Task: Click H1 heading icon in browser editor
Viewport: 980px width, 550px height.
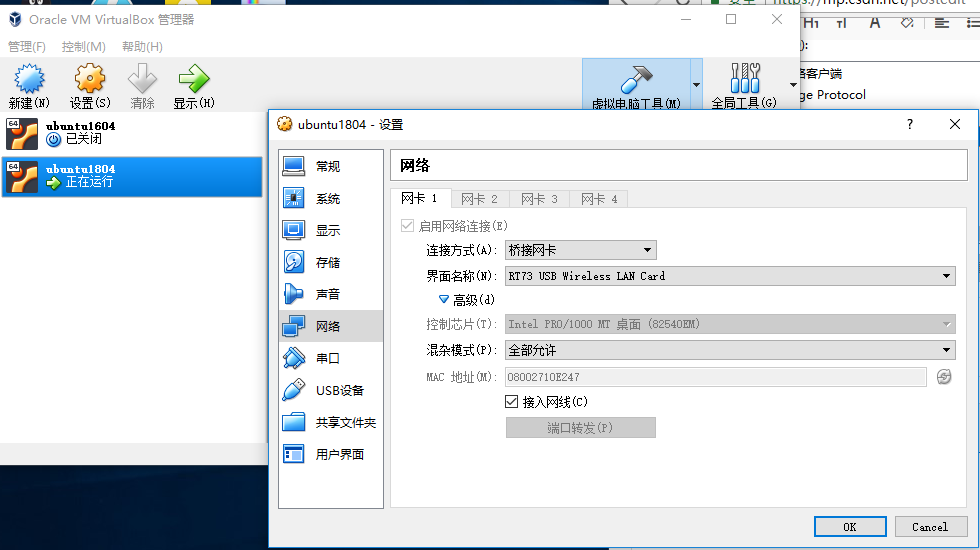Action: pos(811,23)
